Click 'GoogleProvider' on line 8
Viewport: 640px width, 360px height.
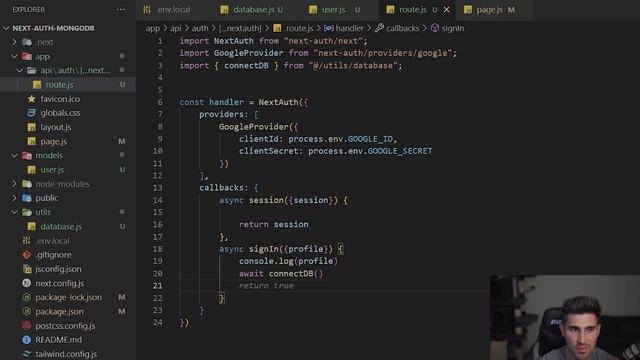tap(253, 127)
